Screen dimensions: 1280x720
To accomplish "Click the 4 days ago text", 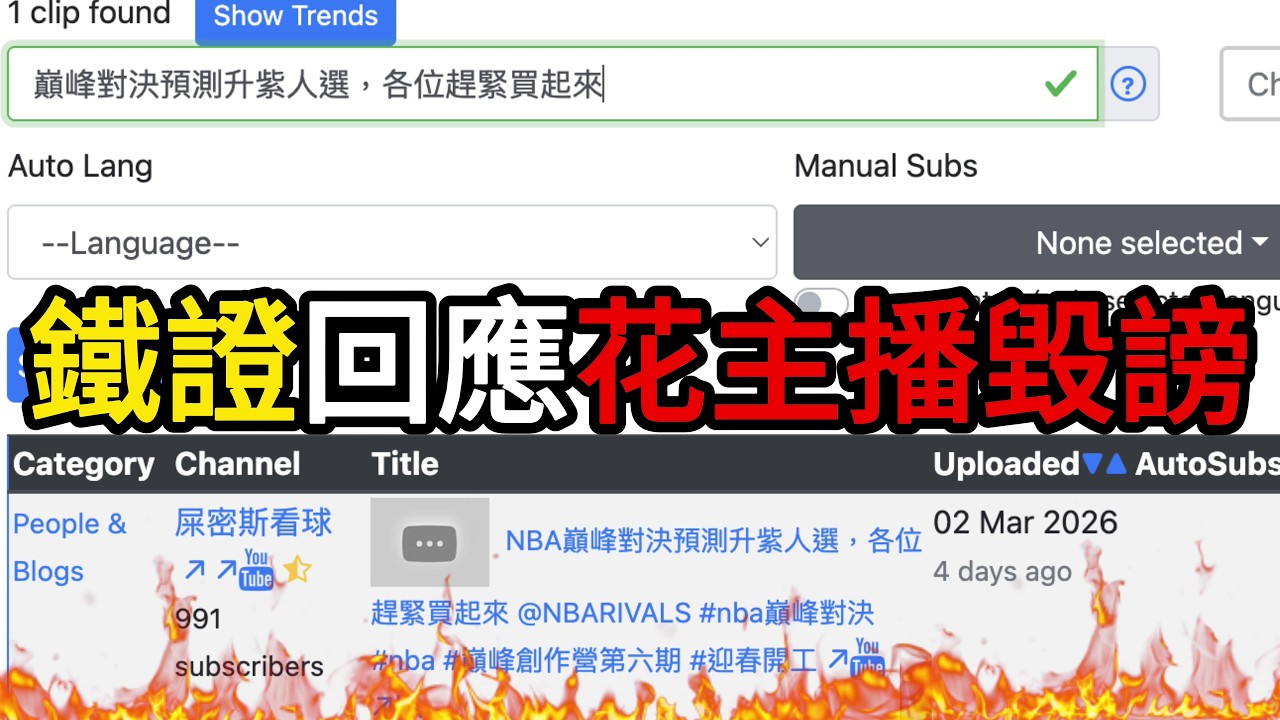I will pos(1002,571).
